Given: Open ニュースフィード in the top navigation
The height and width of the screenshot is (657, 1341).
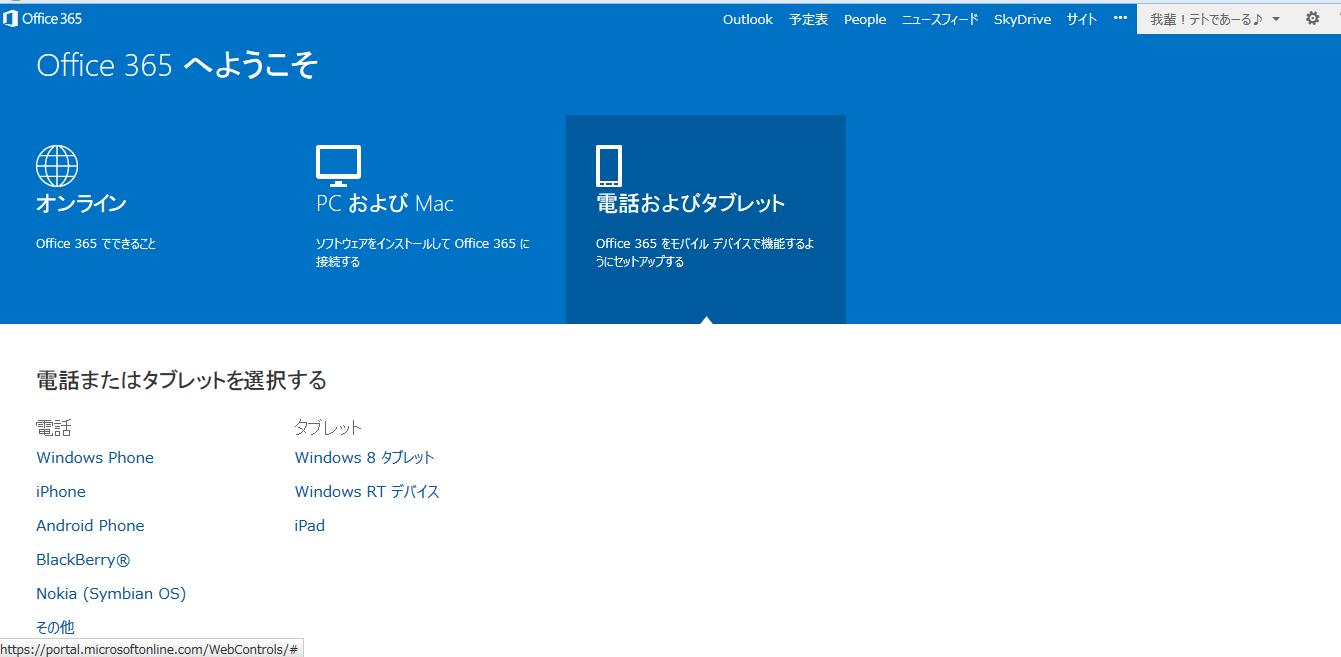Looking at the screenshot, I should [x=940, y=19].
